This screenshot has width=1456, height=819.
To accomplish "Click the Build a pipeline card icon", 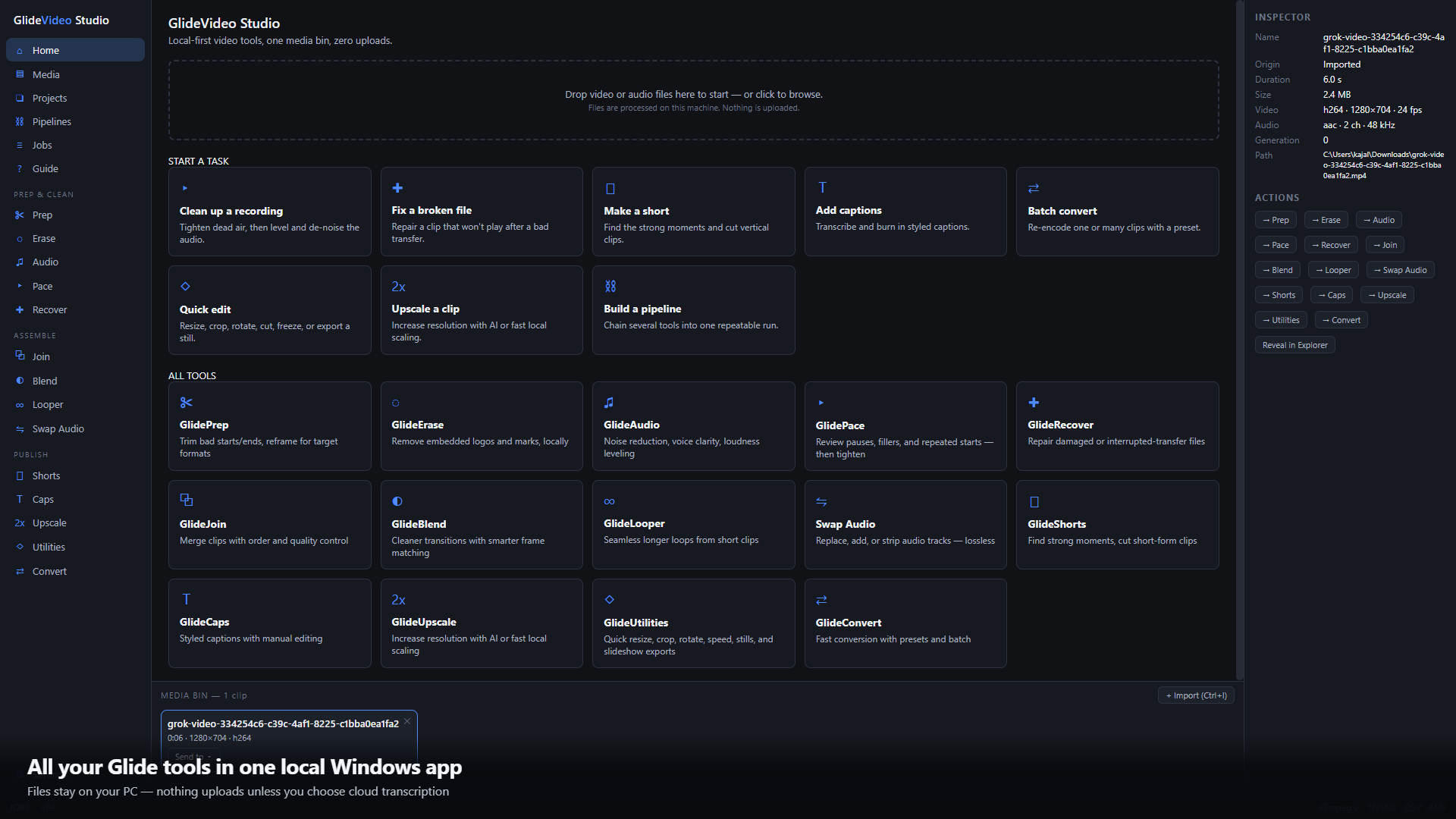I will (x=610, y=286).
